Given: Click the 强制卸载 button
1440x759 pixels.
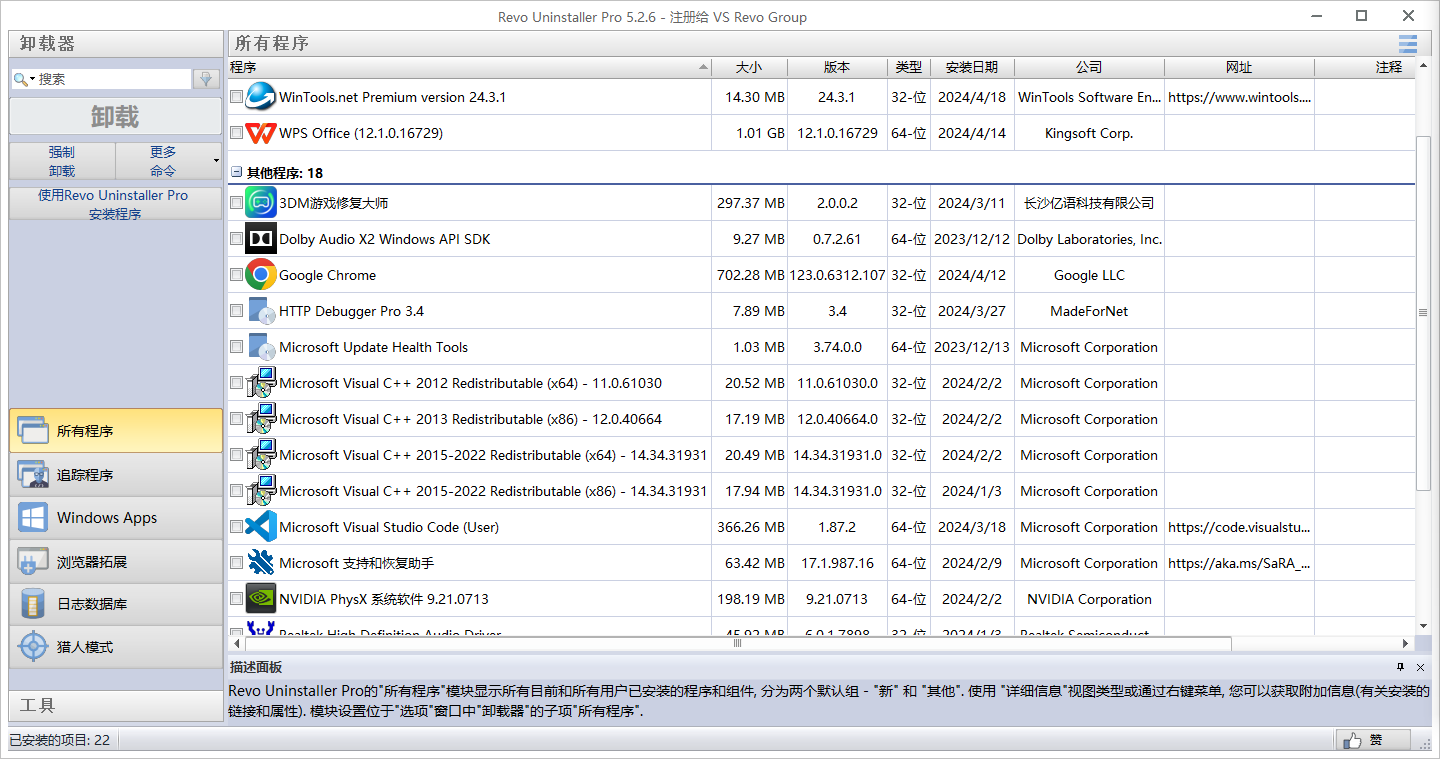Looking at the screenshot, I should tap(62, 161).
